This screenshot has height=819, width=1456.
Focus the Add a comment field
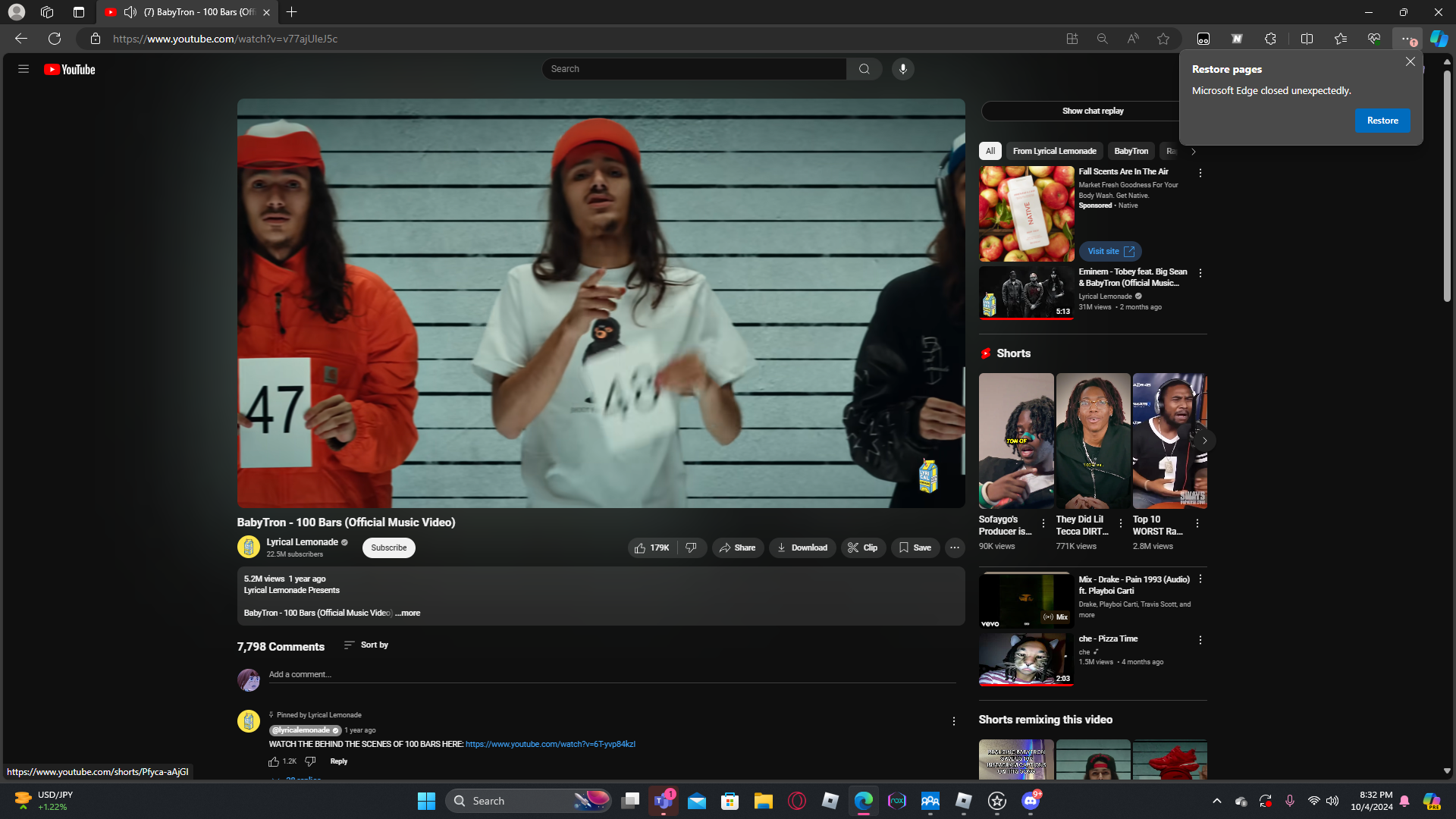pyautogui.click(x=612, y=674)
